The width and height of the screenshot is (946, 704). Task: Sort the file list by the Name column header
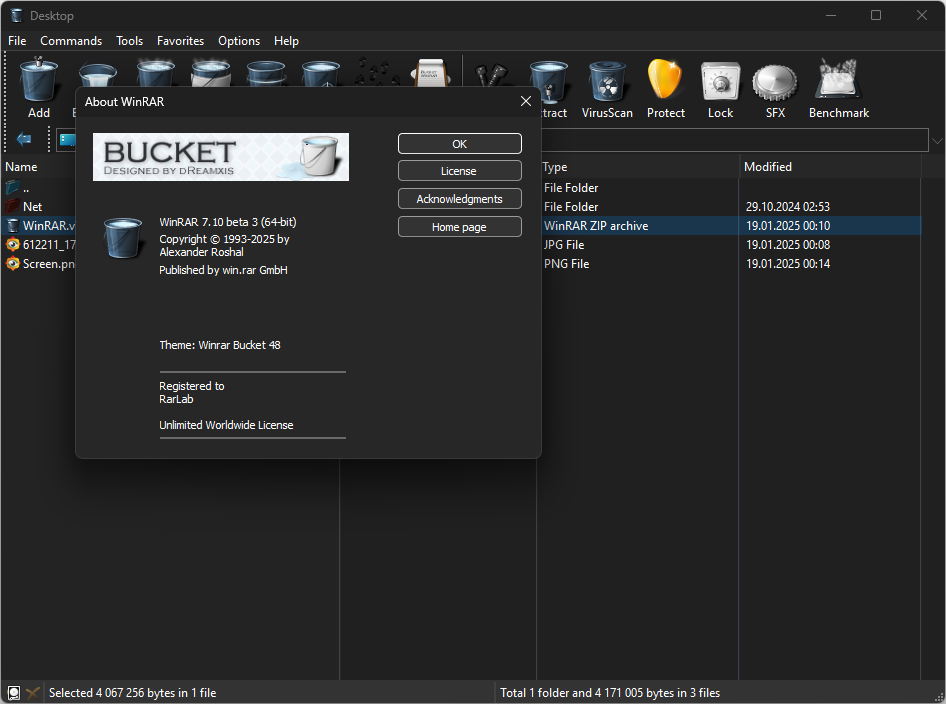[21, 166]
